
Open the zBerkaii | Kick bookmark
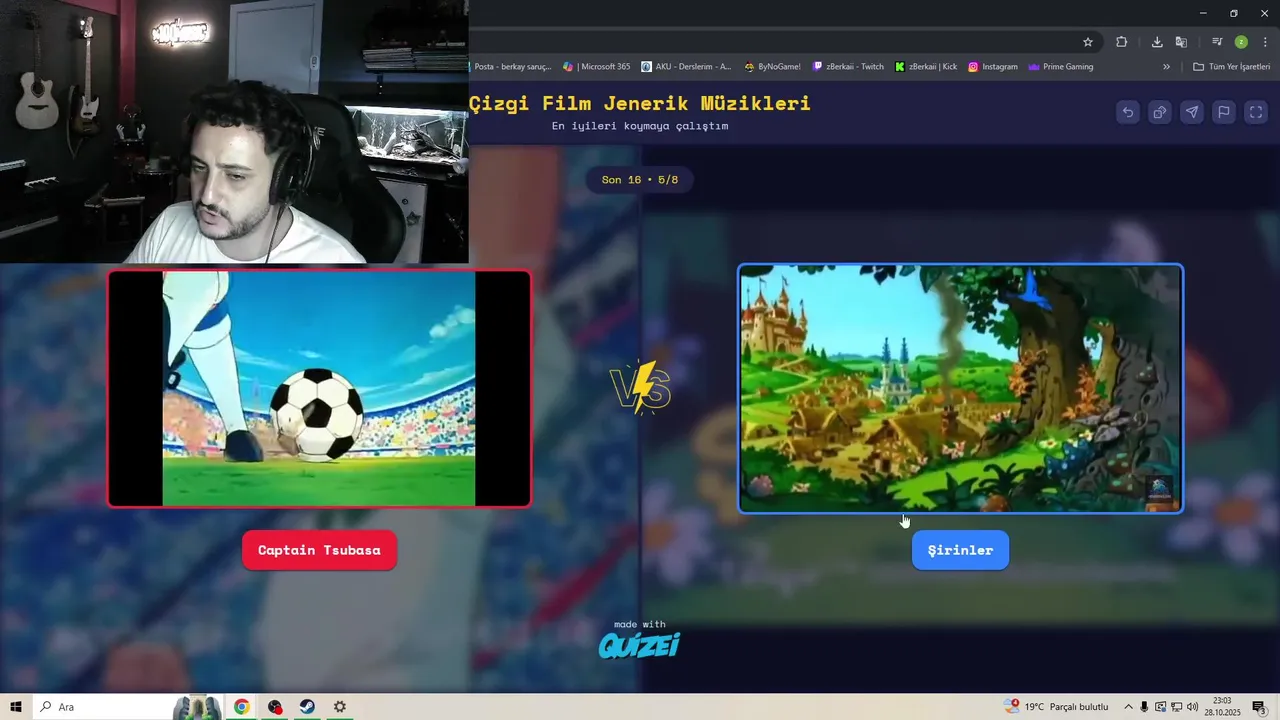926,67
